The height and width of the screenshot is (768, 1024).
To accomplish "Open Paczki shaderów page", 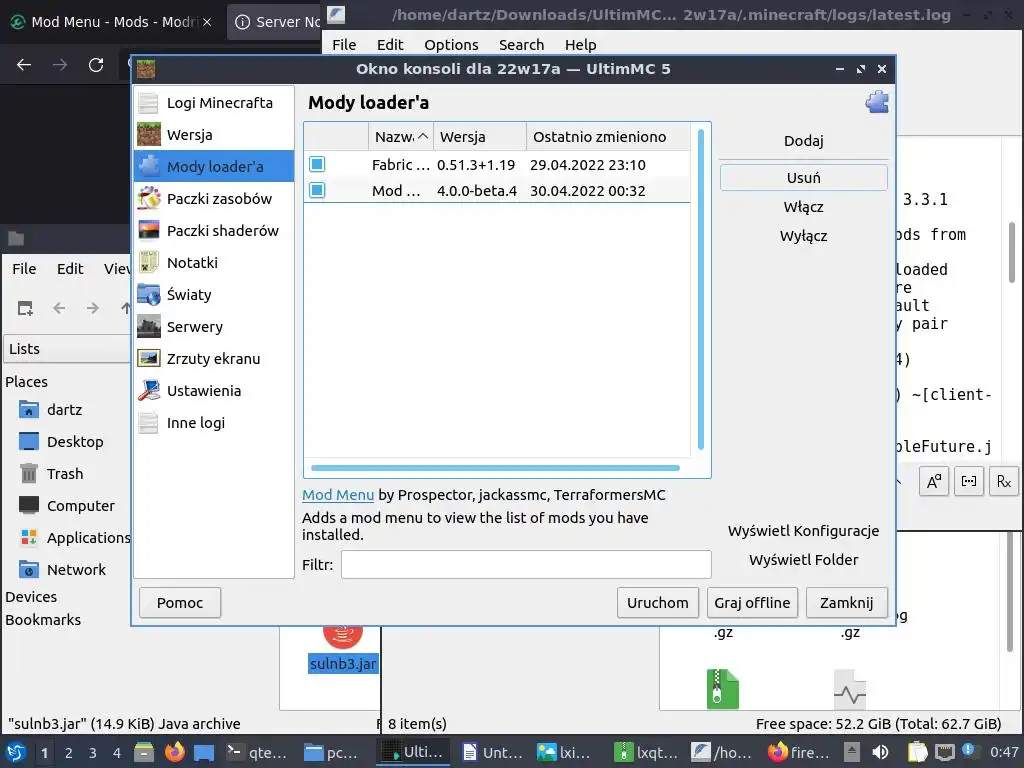I will [214, 231].
